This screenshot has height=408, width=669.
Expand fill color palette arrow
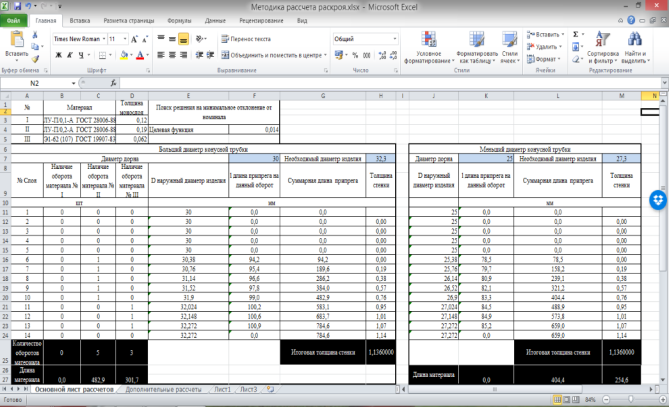click(x=131, y=55)
